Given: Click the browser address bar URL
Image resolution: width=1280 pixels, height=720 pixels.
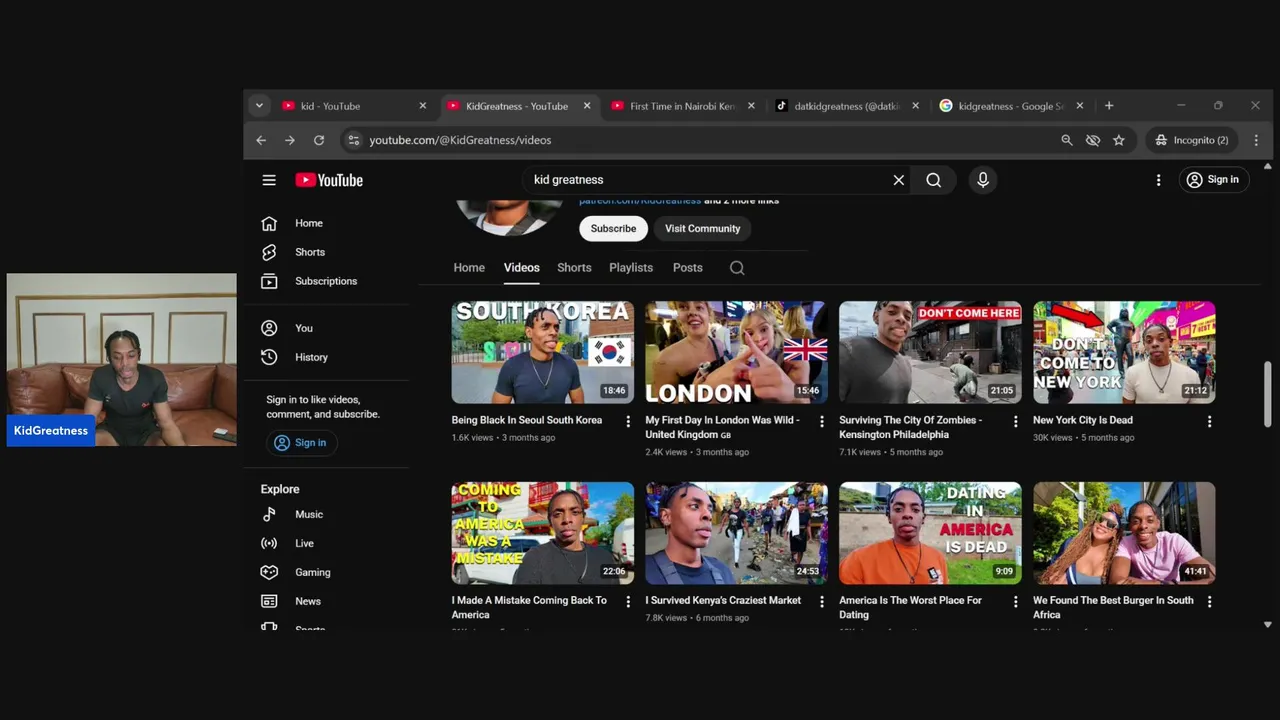Looking at the screenshot, I should click(460, 140).
